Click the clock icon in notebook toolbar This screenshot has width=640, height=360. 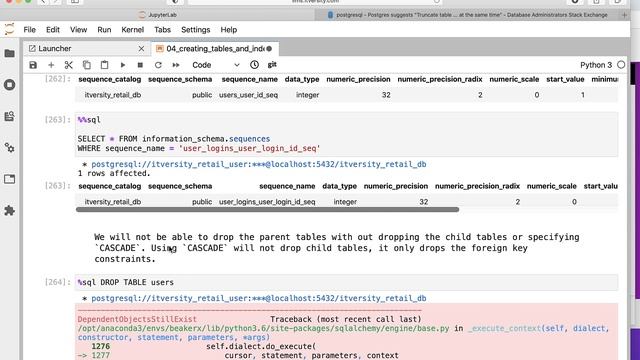pyautogui.click(x=254, y=64)
